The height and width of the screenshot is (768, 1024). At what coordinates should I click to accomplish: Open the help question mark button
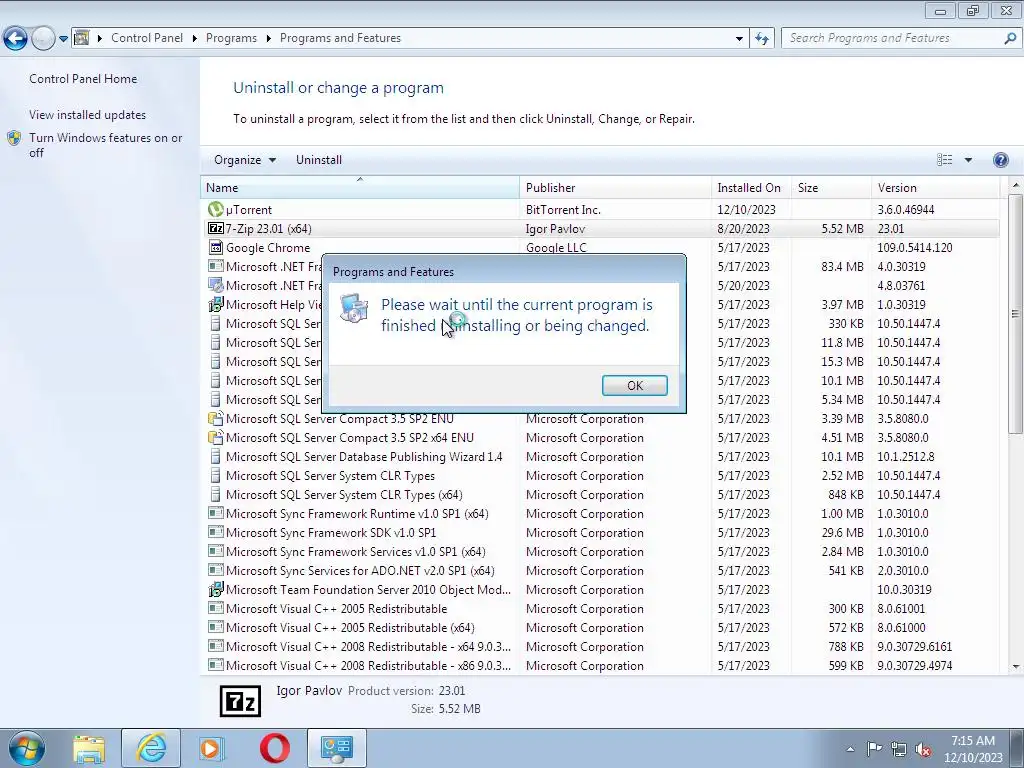[x=1000, y=160]
